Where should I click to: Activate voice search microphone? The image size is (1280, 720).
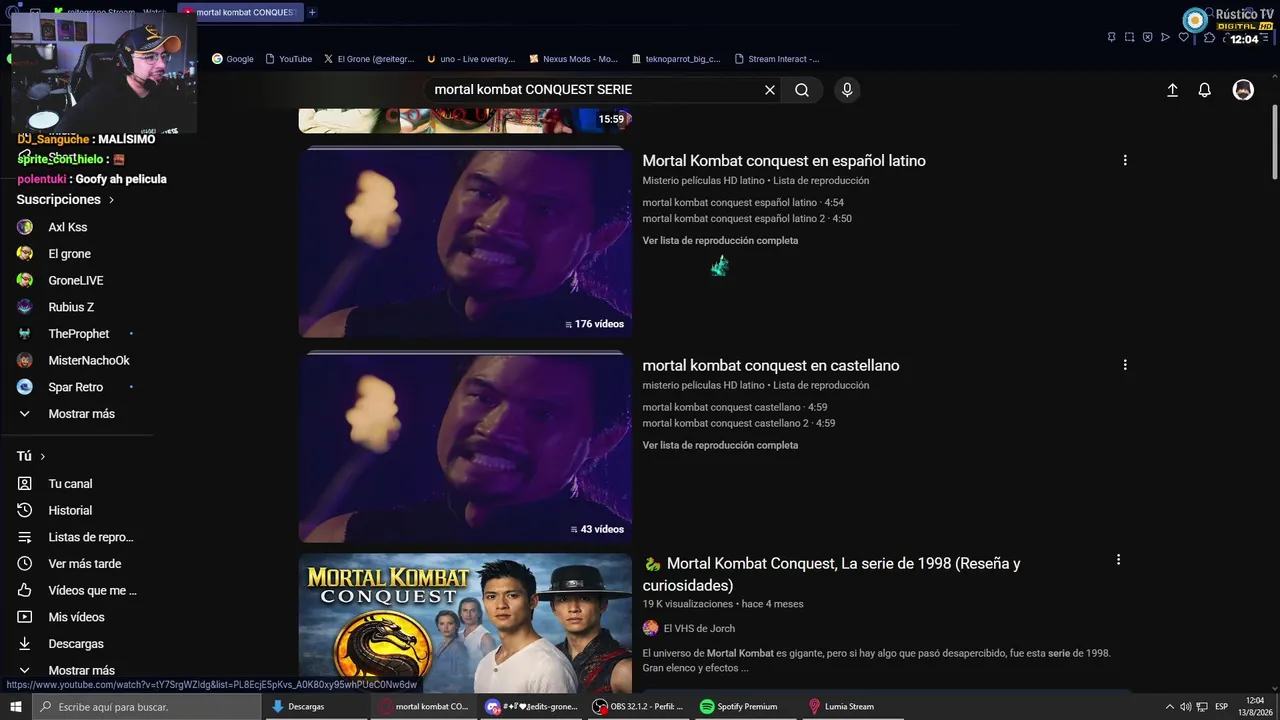tap(847, 90)
